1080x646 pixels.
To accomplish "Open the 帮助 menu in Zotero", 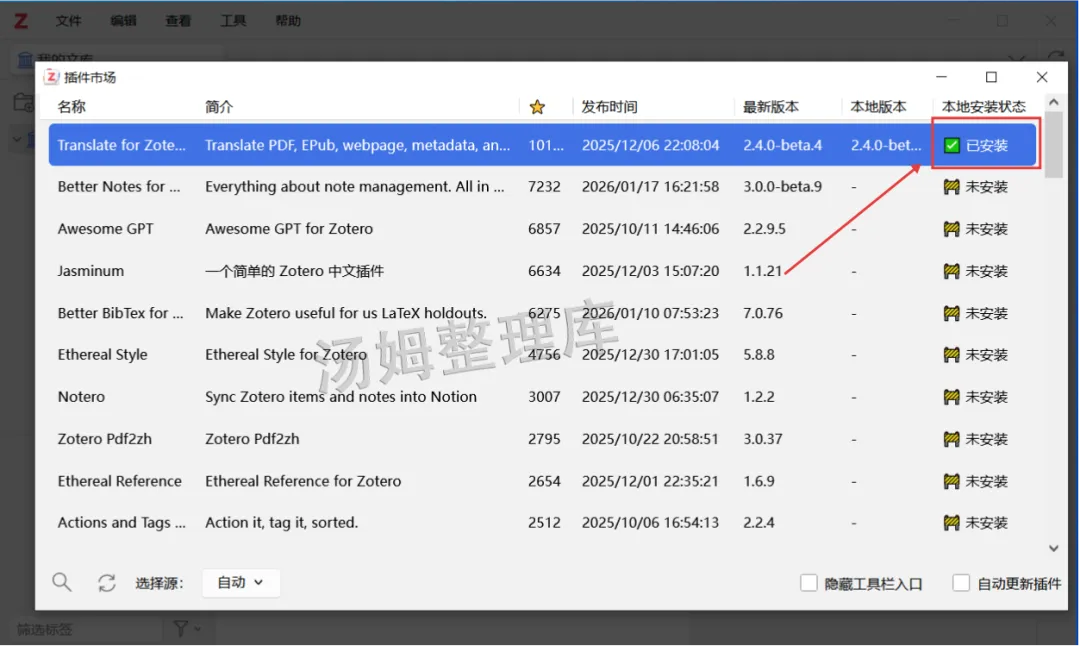I will pyautogui.click(x=288, y=21).
